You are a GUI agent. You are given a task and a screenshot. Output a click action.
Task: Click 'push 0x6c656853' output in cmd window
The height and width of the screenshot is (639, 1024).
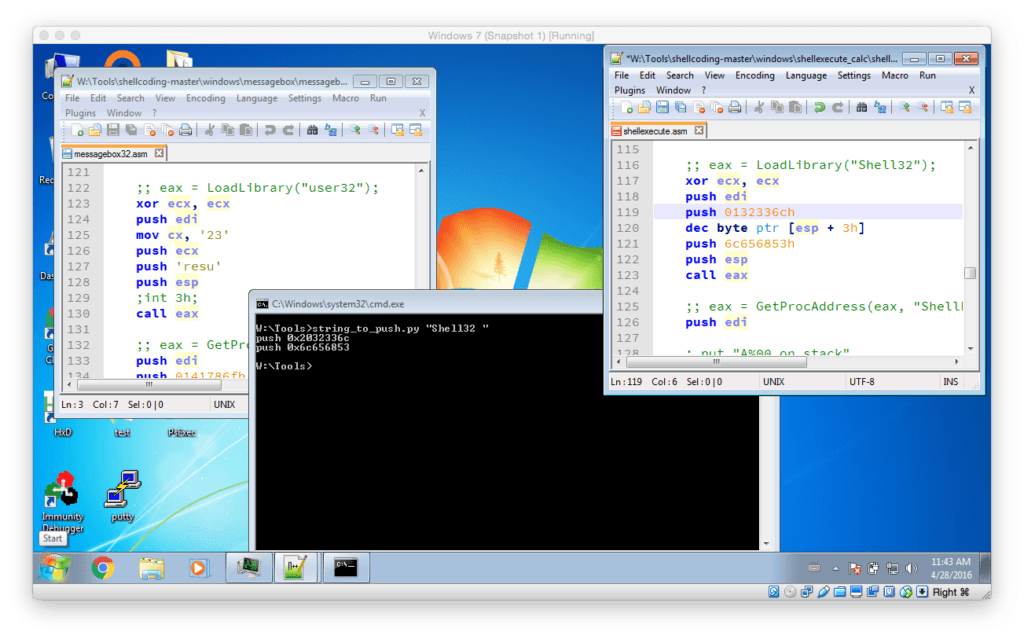[x=302, y=348]
